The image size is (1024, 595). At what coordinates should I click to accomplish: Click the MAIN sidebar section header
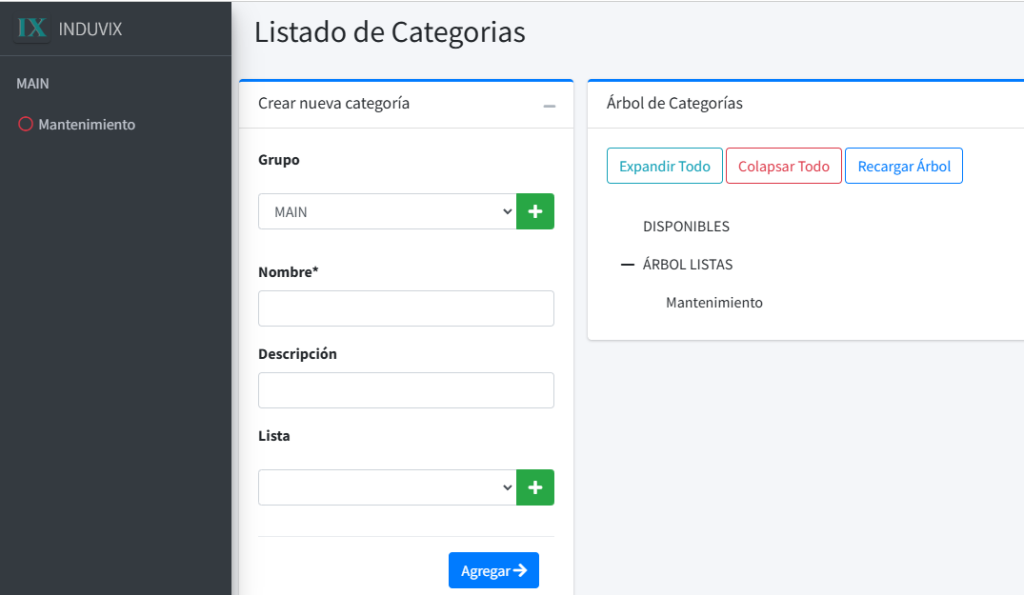(x=33, y=84)
